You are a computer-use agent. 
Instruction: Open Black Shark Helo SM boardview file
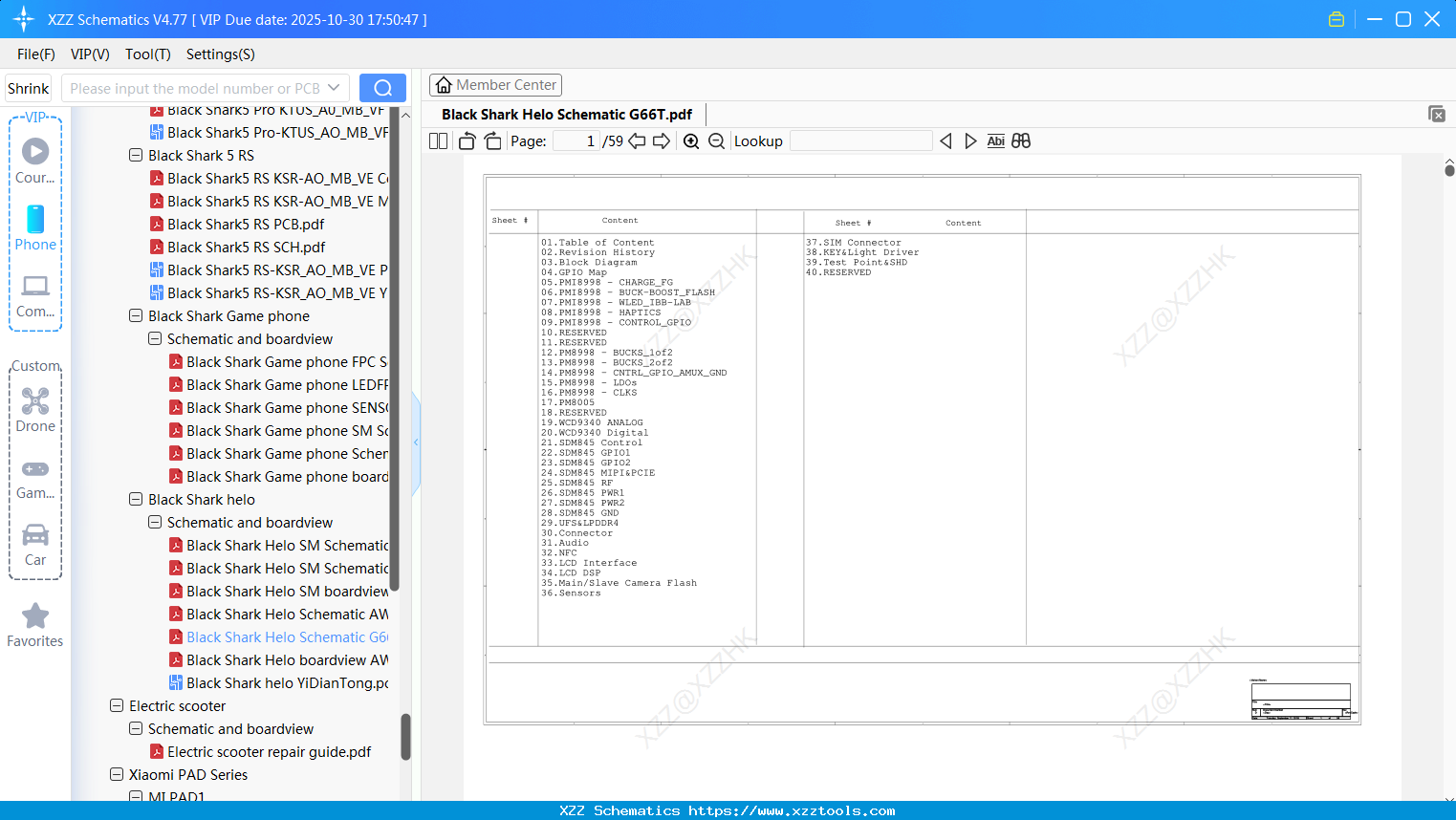click(278, 591)
